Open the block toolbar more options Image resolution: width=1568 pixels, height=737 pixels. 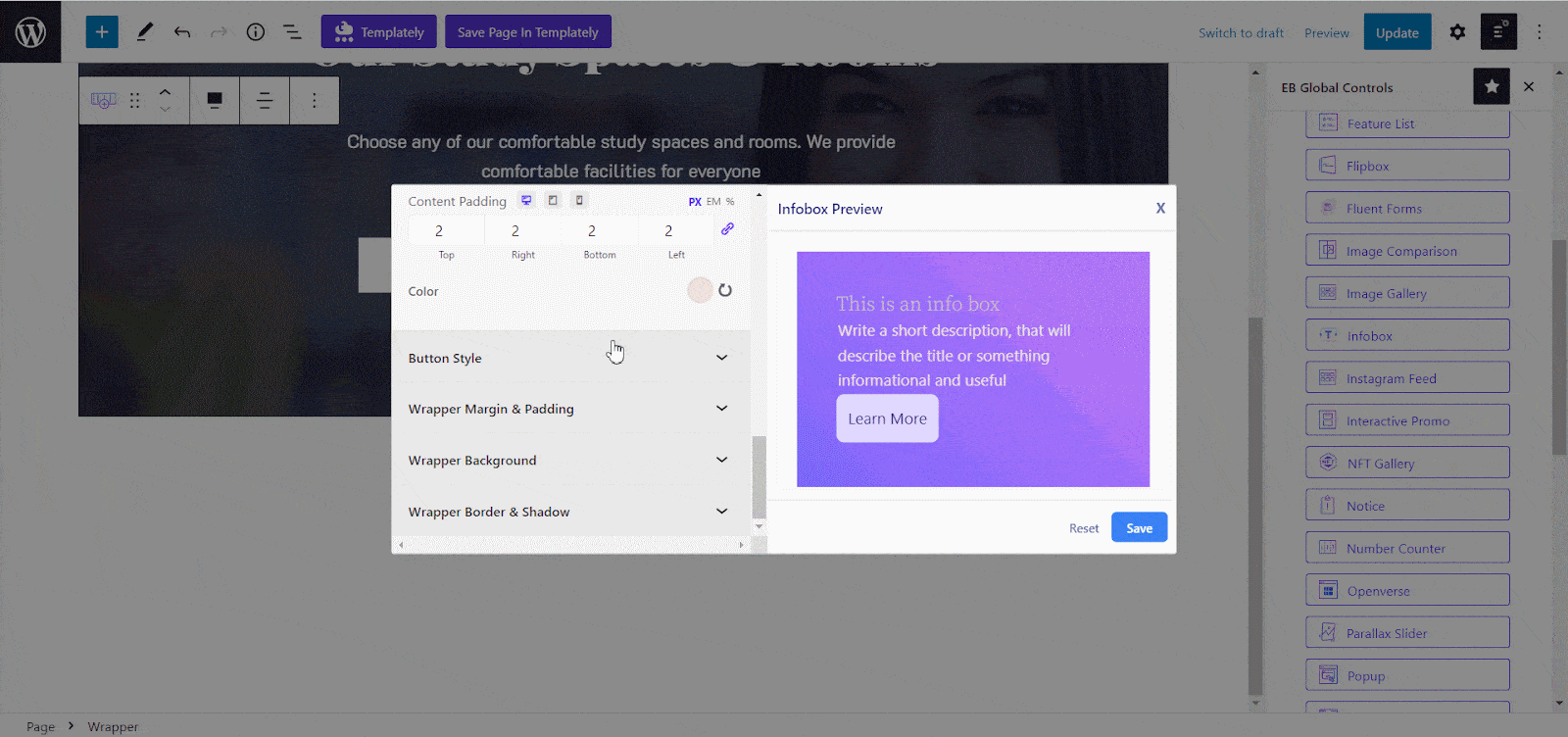[x=315, y=100]
